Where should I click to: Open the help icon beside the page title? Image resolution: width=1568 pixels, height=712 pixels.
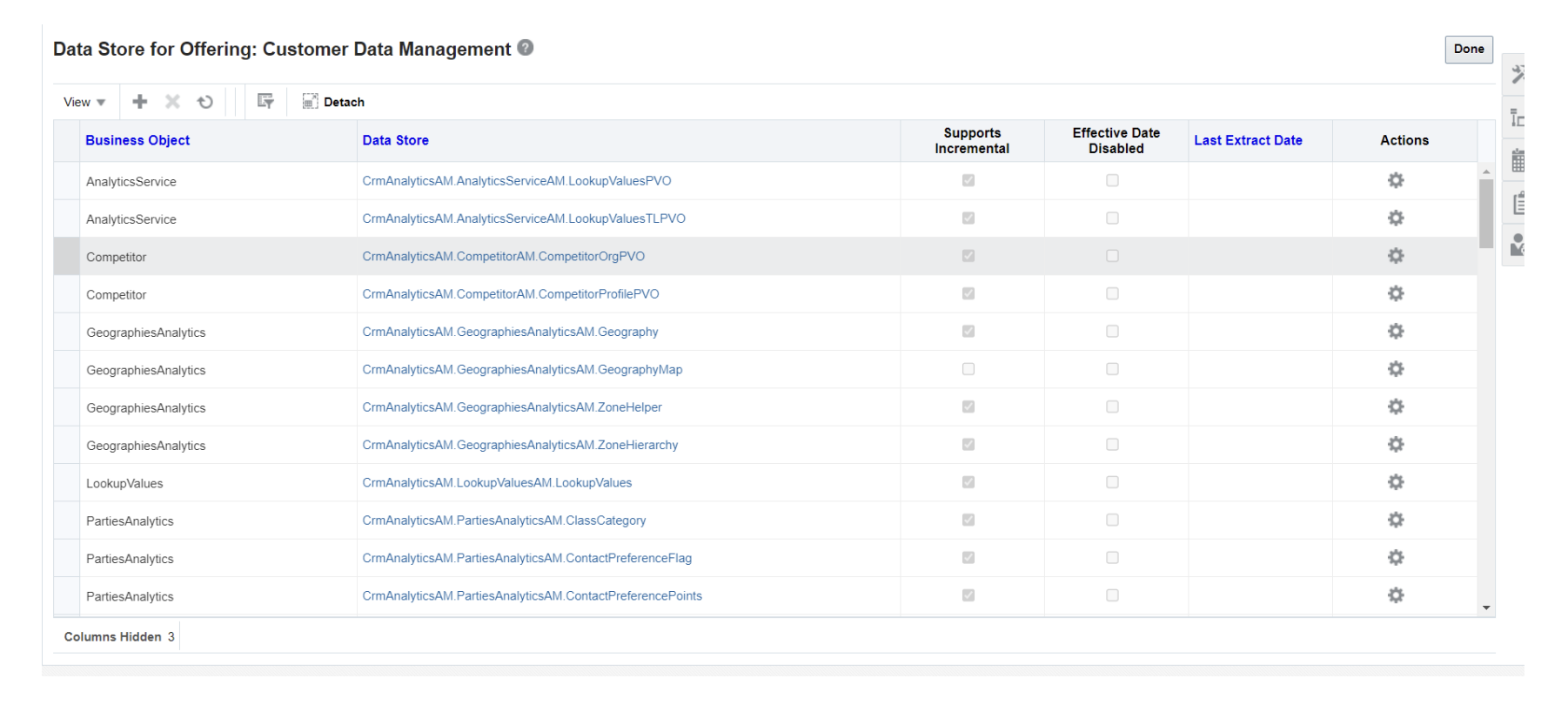[x=526, y=48]
